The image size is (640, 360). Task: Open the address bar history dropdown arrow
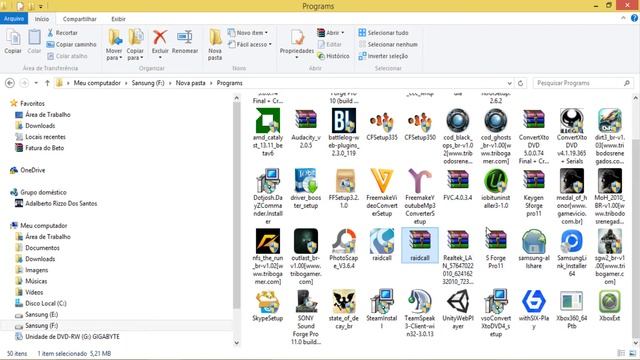pyautogui.click(x=509, y=83)
